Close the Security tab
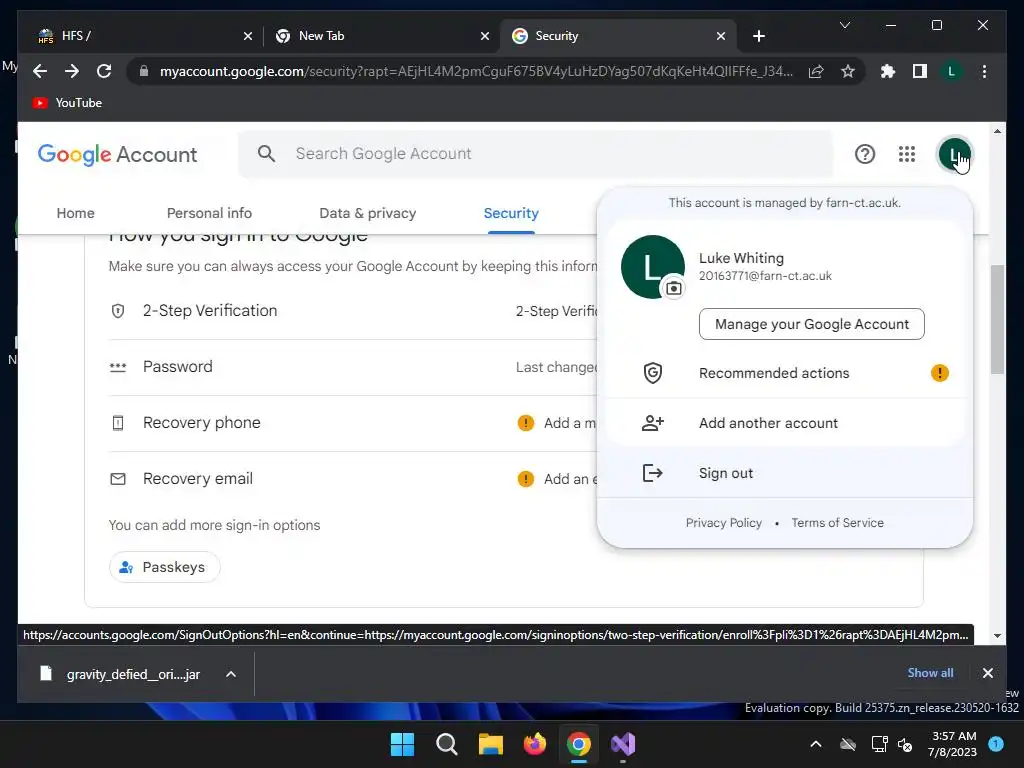 pos(720,36)
